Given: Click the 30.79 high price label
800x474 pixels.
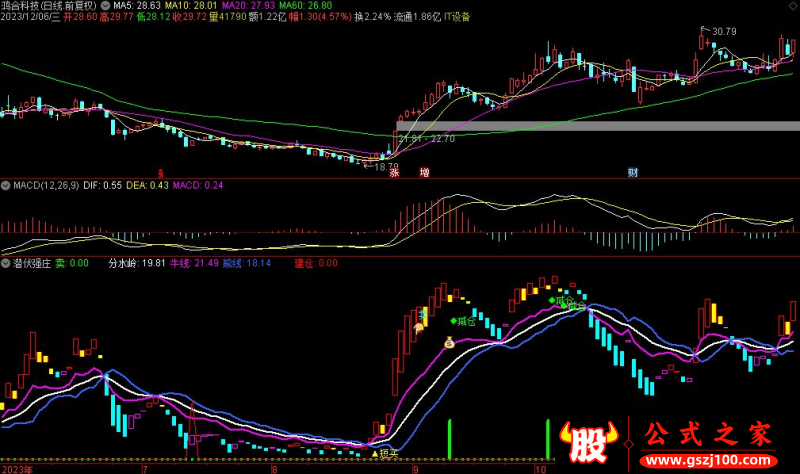Looking at the screenshot, I should pos(724,32).
